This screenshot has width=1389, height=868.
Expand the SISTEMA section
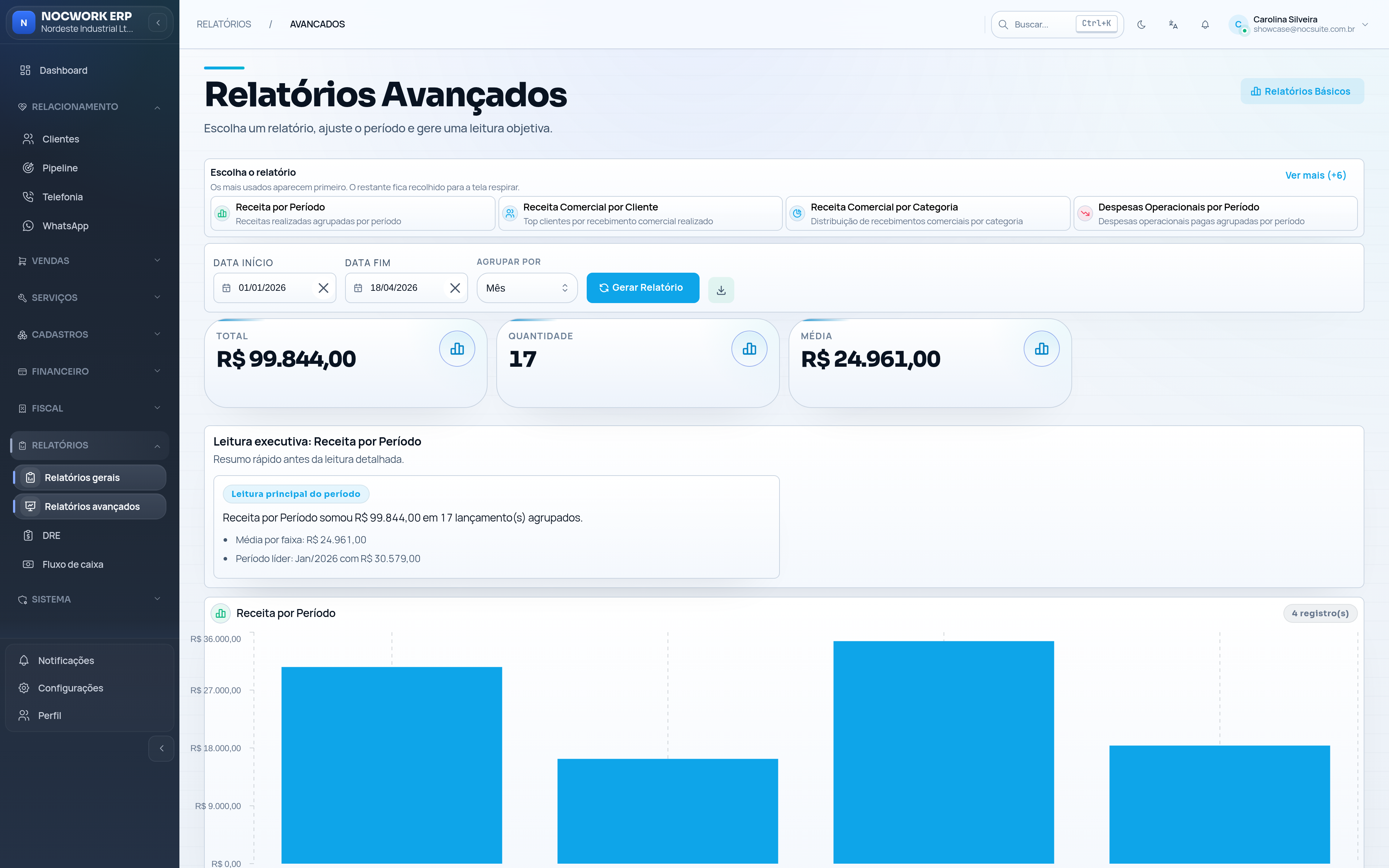[x=90, y=599]
